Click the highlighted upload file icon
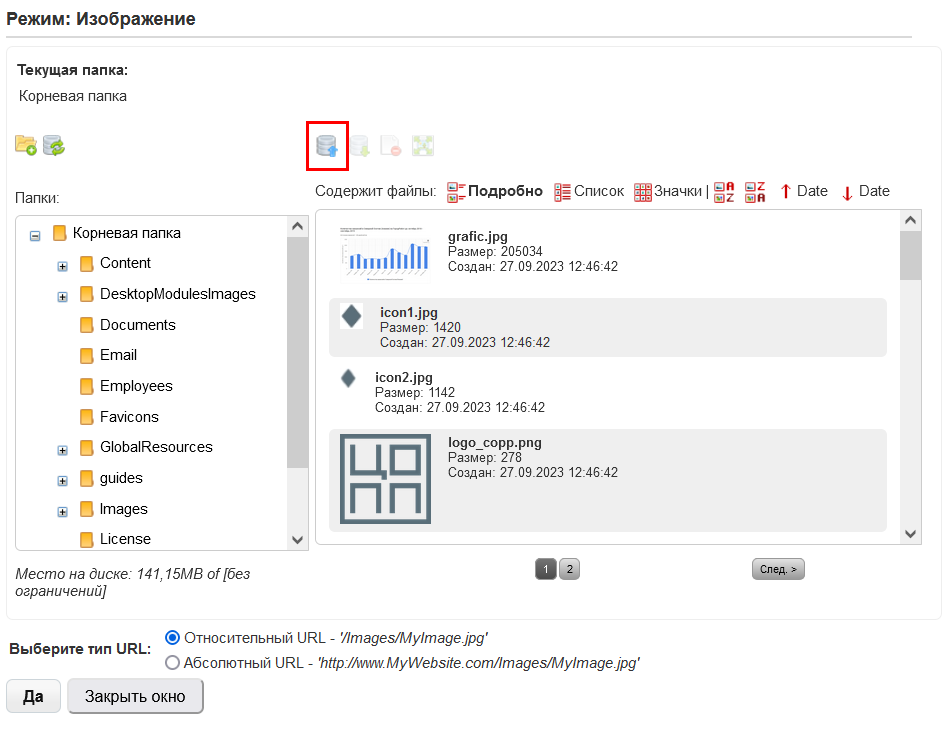Screen dimensions: 949x738 tap(327, 146)
